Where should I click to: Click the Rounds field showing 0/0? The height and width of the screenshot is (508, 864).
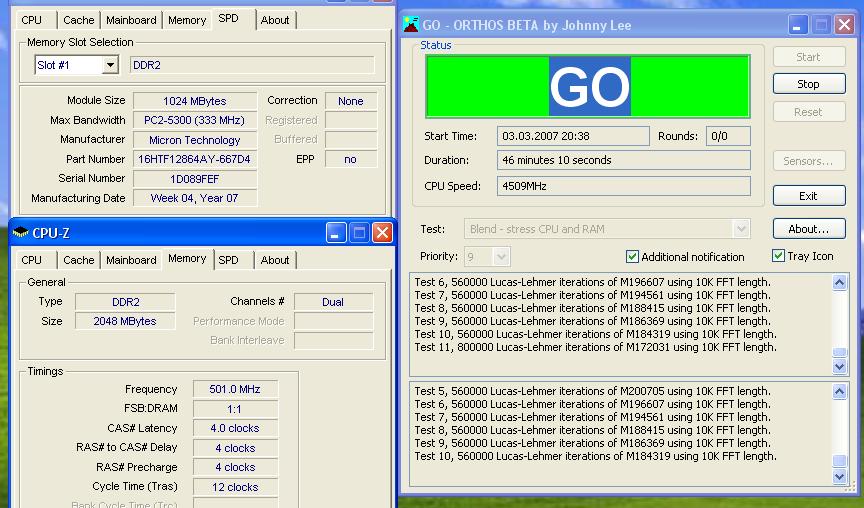[728, 136]
